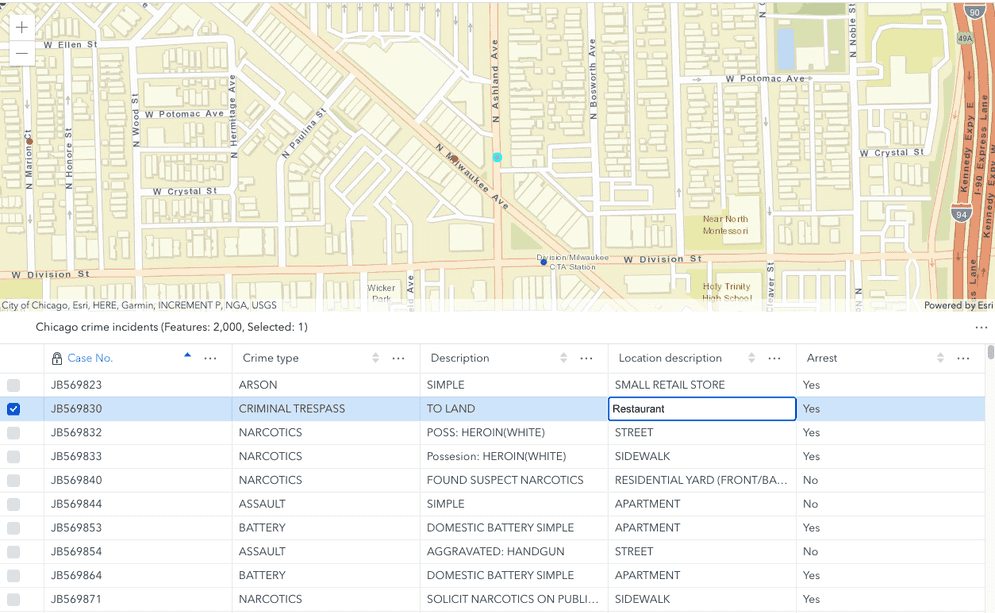Image resolution: width=995 pixels, height=613 pixels.
Task: Select the JB569823 row checkbox
Action: click(14, 385)
